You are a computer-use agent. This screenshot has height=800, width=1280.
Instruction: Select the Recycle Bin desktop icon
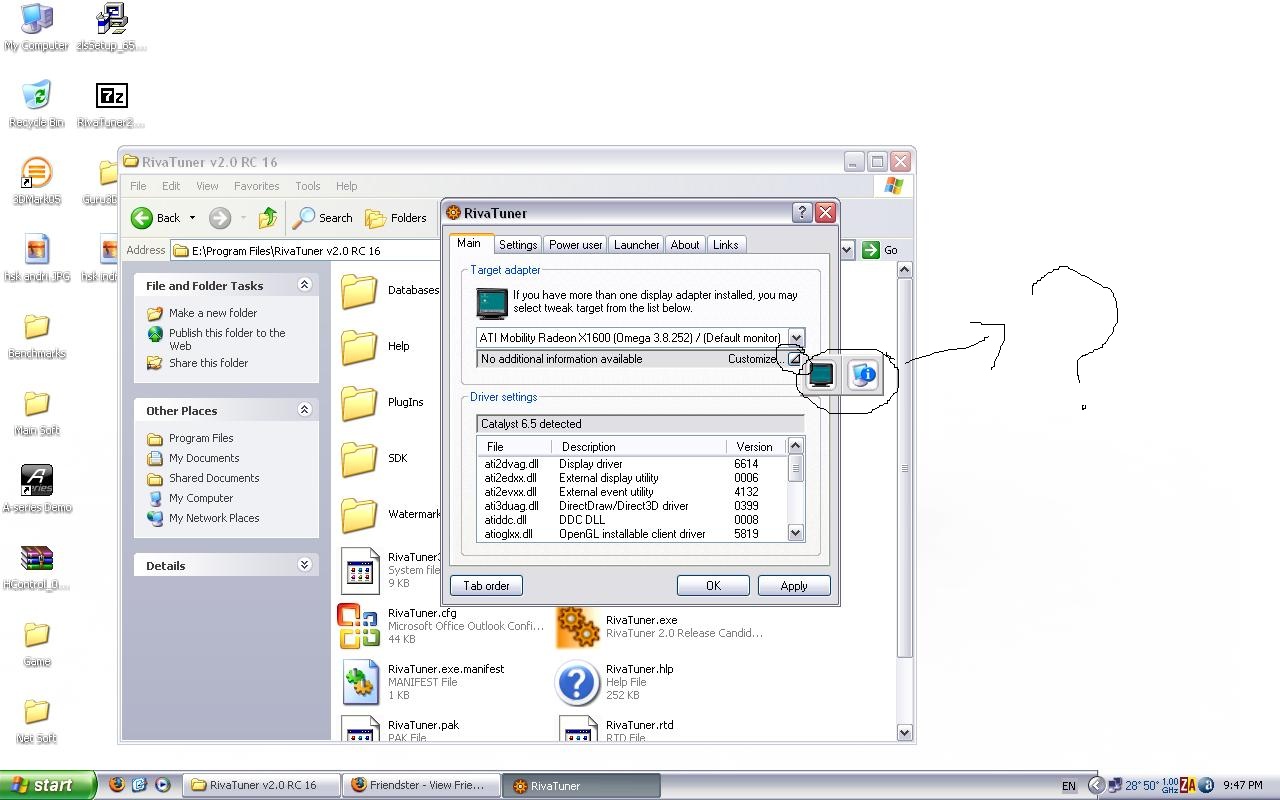coord(37,103)
